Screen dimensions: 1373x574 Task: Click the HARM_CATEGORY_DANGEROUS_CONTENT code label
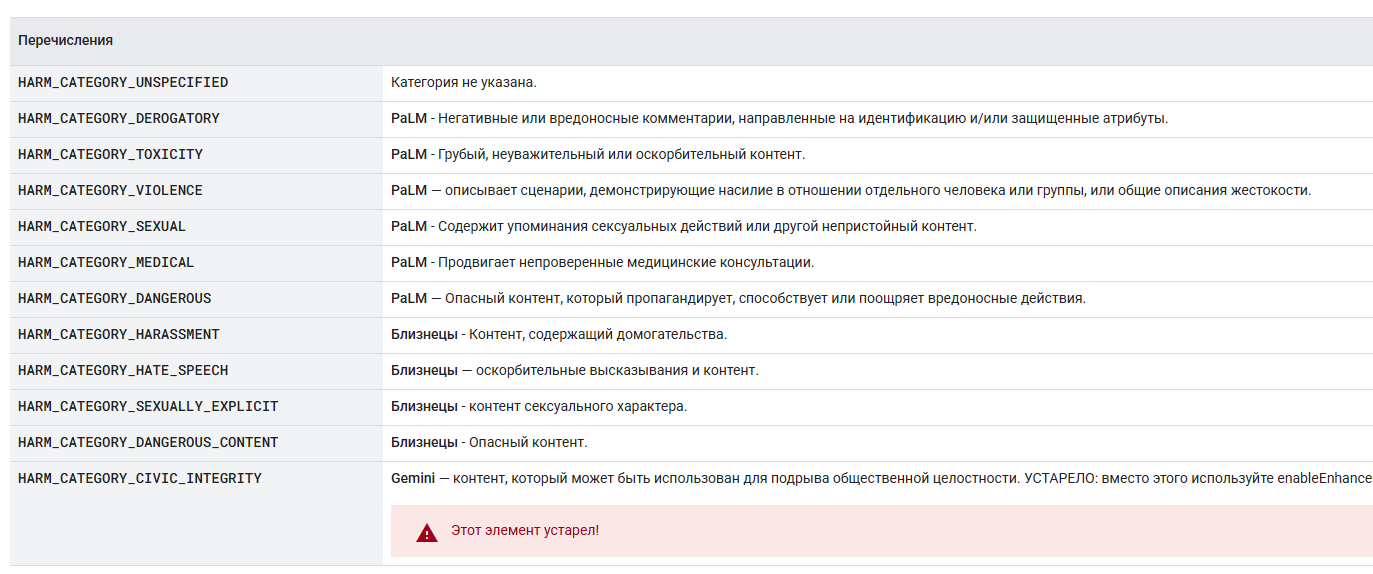tap(148, 442)
